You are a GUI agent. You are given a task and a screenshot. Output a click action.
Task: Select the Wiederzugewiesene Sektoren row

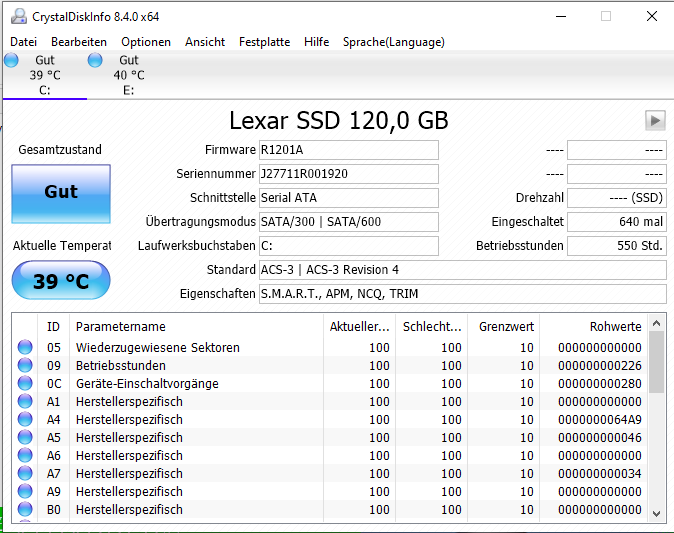pos(330,347)
